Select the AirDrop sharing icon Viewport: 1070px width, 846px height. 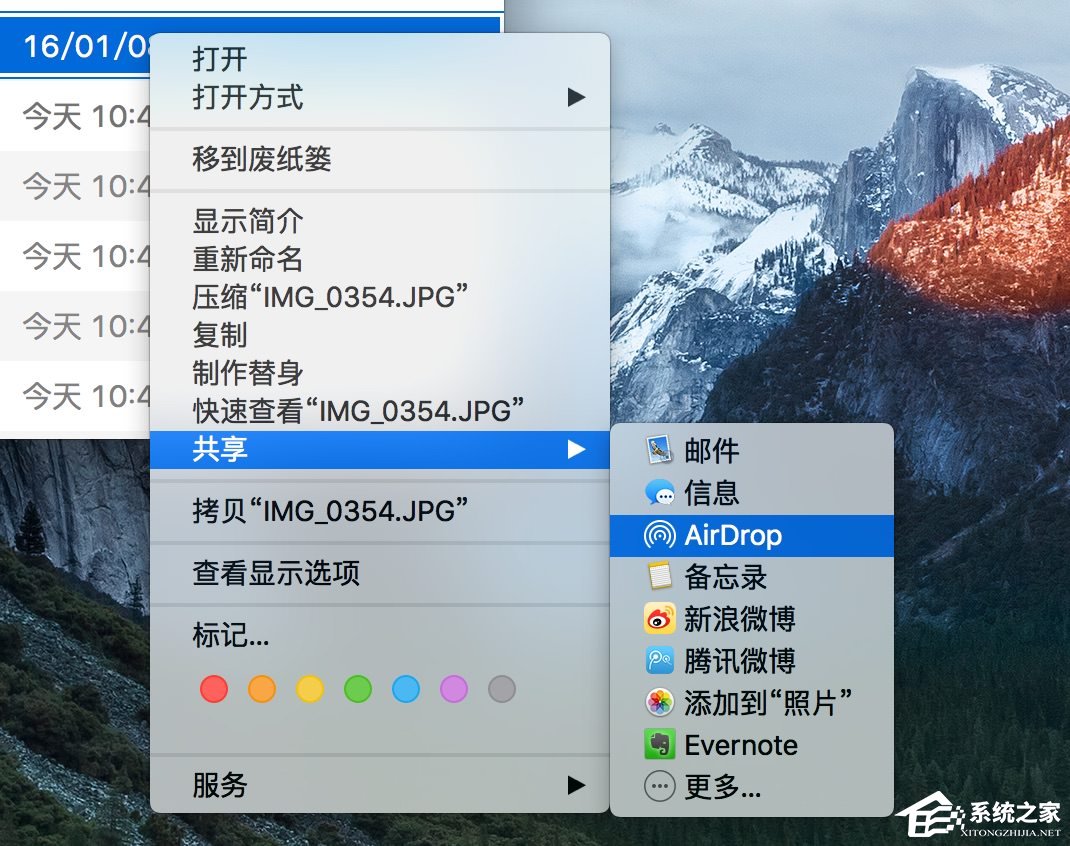tap(658, 535)
